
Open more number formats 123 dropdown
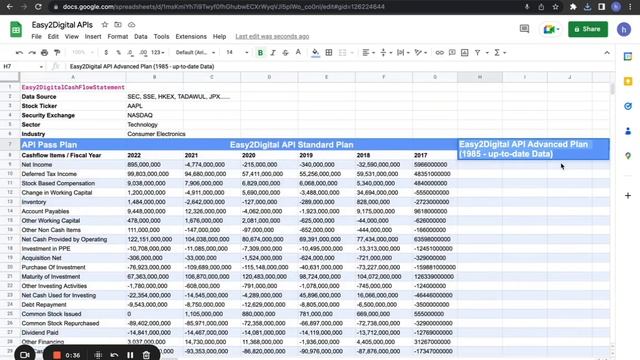tap(158, 53)
